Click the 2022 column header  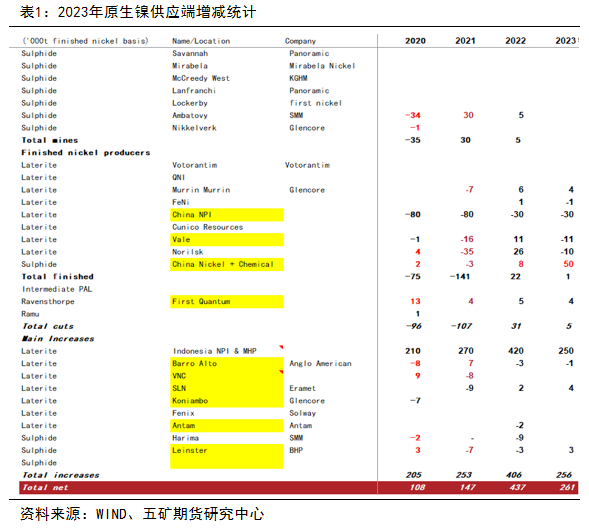pos(515,41)
